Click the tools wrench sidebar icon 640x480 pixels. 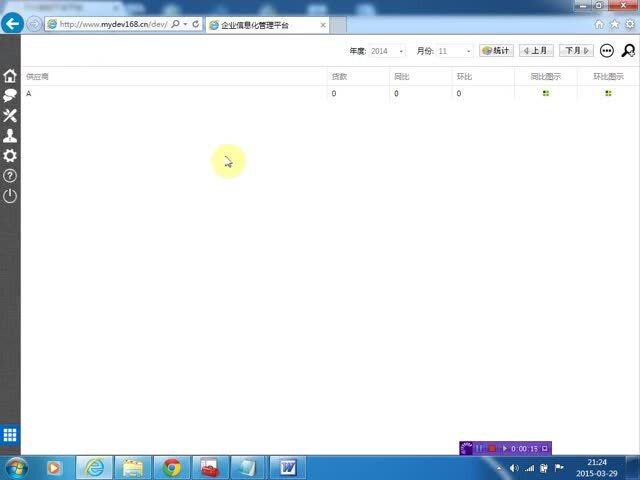(x=10, y=116)
